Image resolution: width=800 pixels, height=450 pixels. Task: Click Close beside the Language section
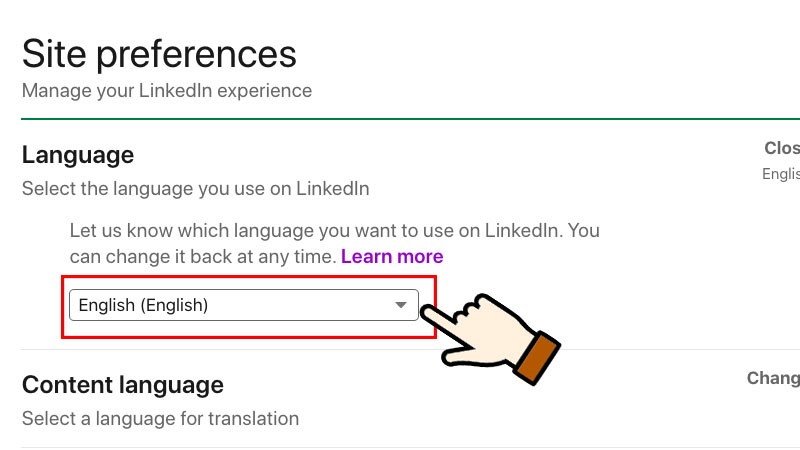pos(782,148)
